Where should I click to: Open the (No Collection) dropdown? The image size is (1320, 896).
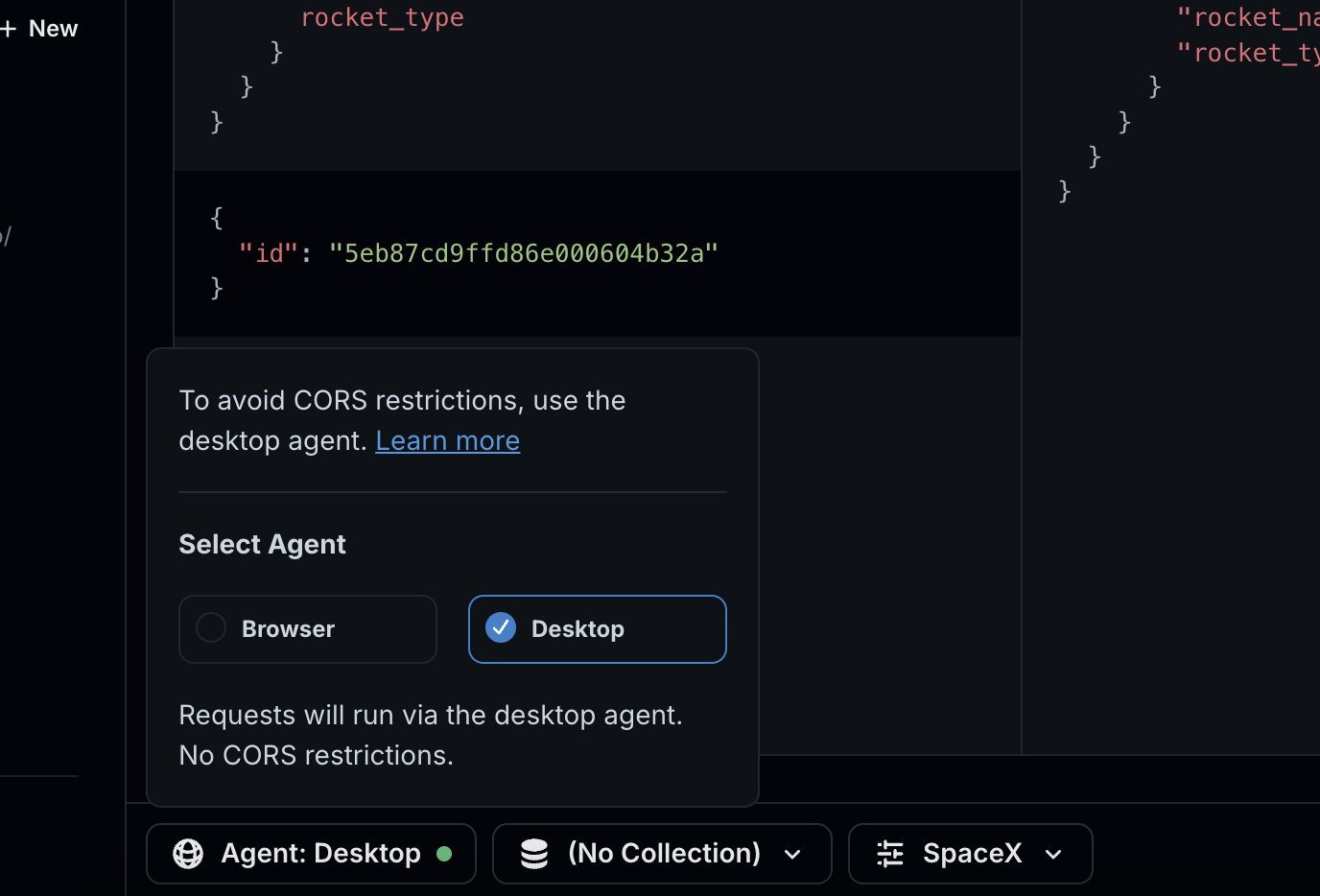click(x=661, y=853)
